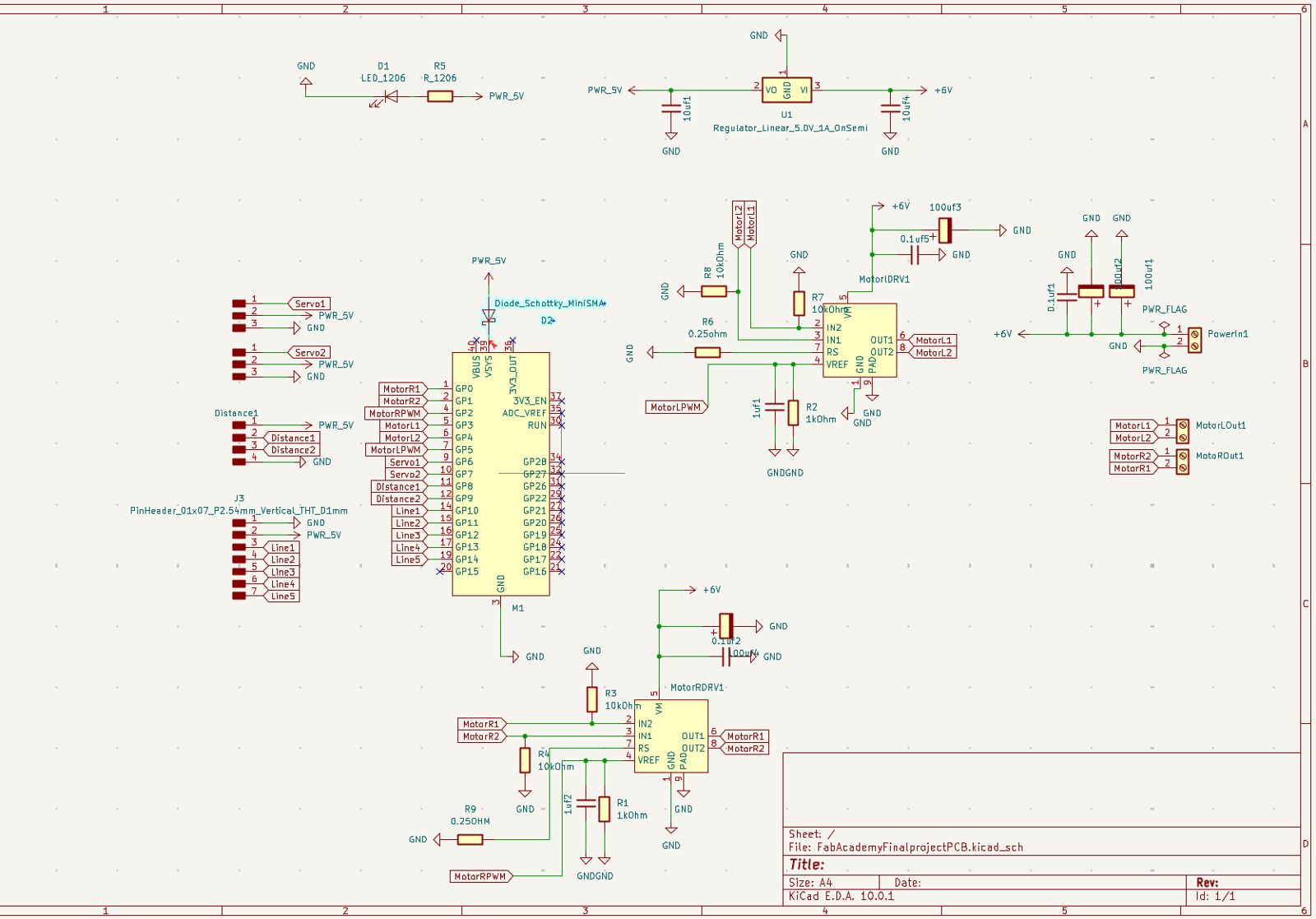Click the GND symbol above U1

pos(781,36)
